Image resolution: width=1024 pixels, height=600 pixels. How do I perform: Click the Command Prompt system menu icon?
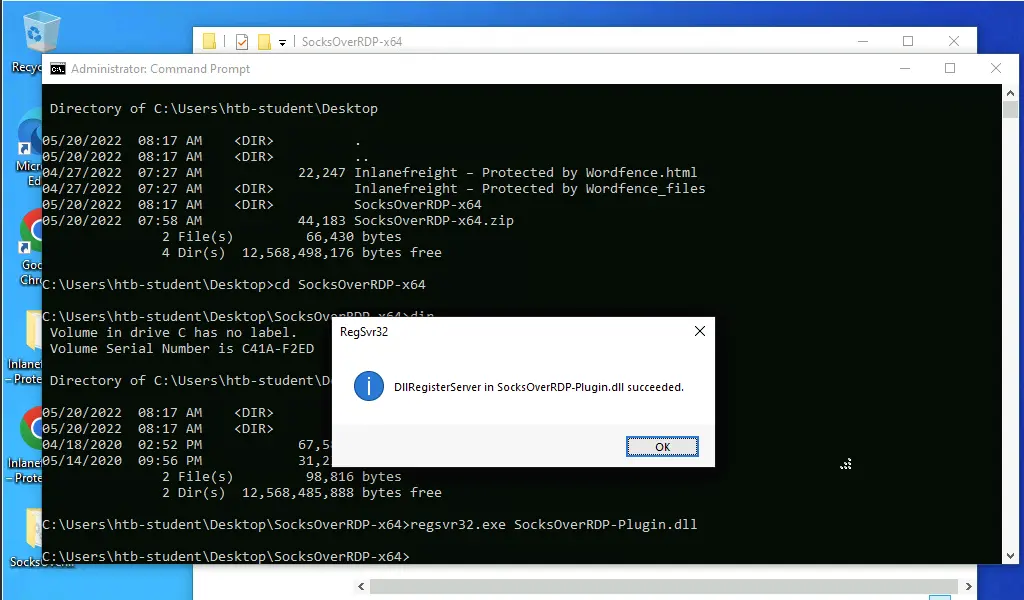point(58,69)
